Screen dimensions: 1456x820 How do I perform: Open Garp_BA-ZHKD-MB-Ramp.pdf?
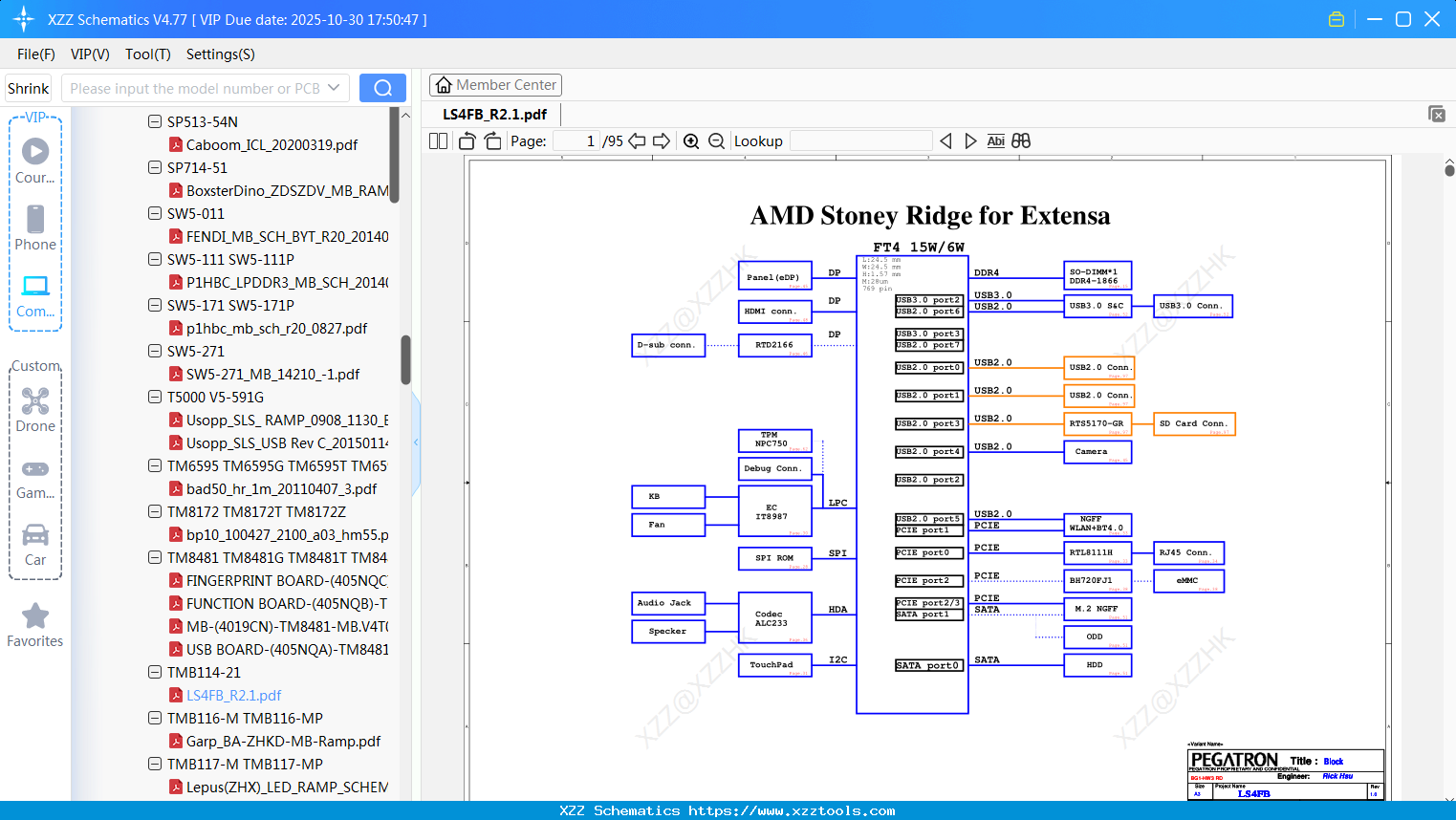point(283,741)
